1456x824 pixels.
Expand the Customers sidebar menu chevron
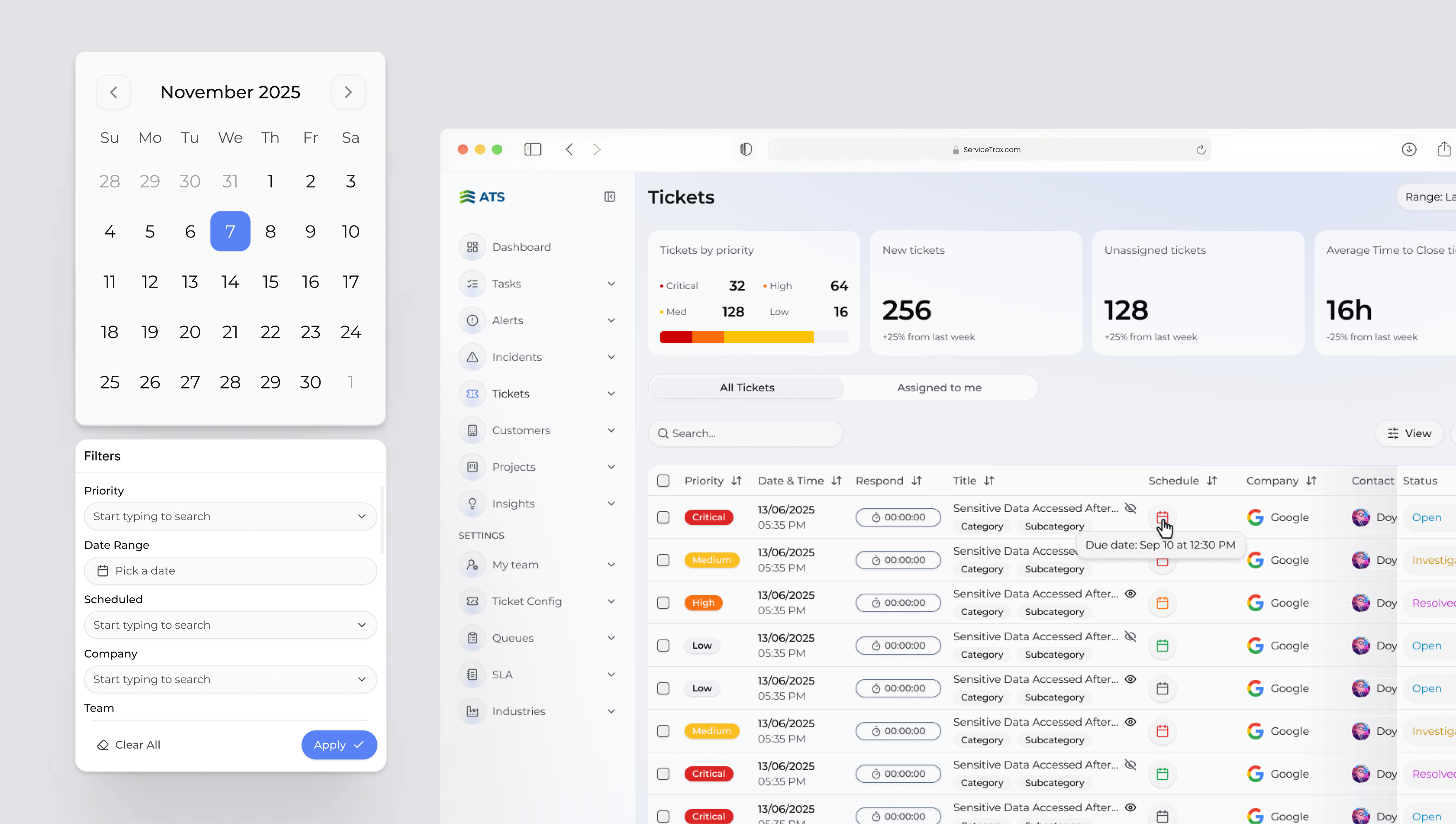611,431
